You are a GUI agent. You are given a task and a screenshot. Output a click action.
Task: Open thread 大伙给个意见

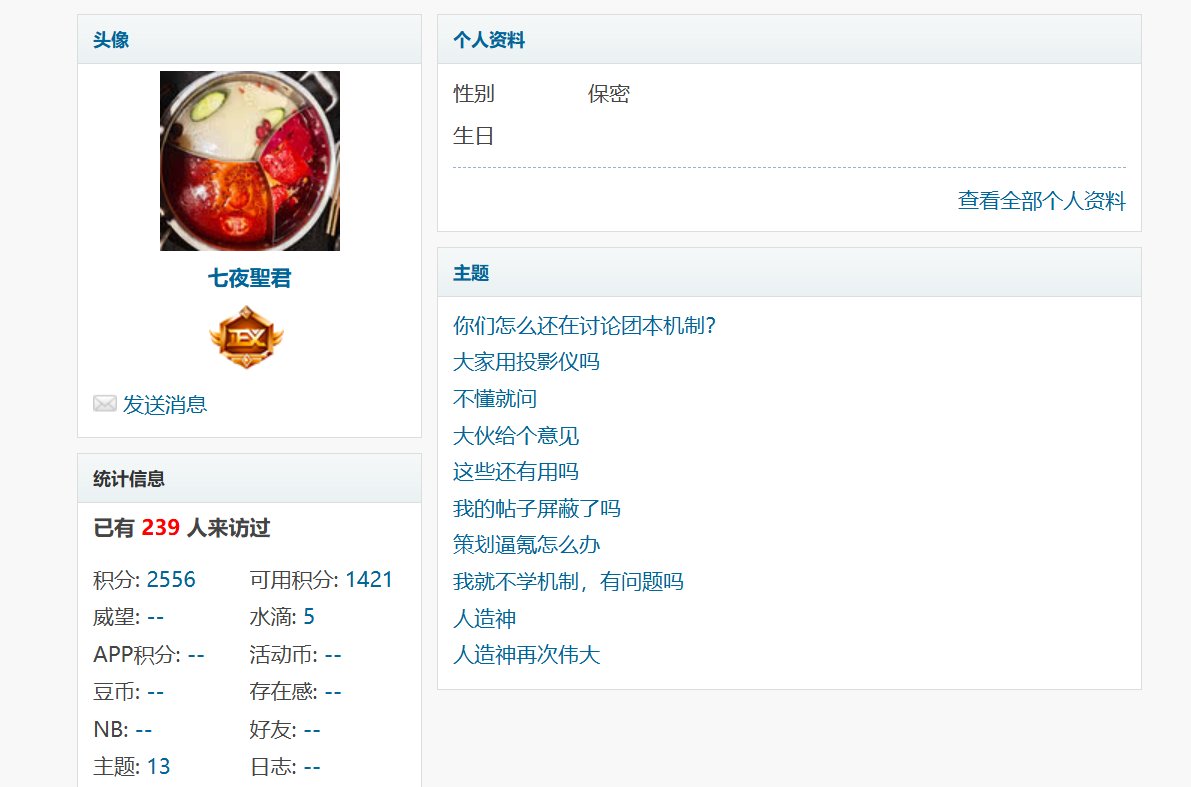tap(516, 435)
